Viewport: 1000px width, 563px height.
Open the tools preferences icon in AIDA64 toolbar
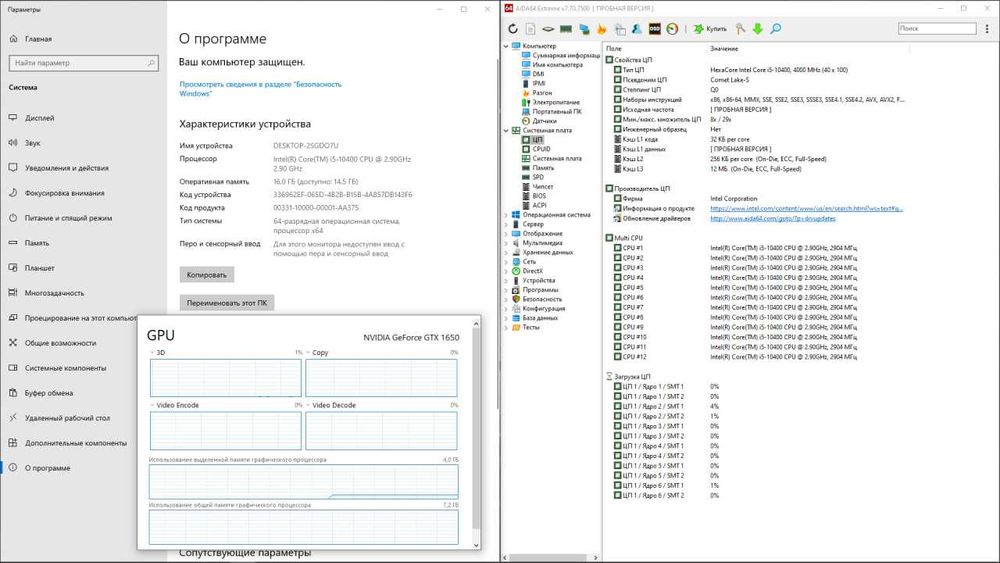coord(740,29)
